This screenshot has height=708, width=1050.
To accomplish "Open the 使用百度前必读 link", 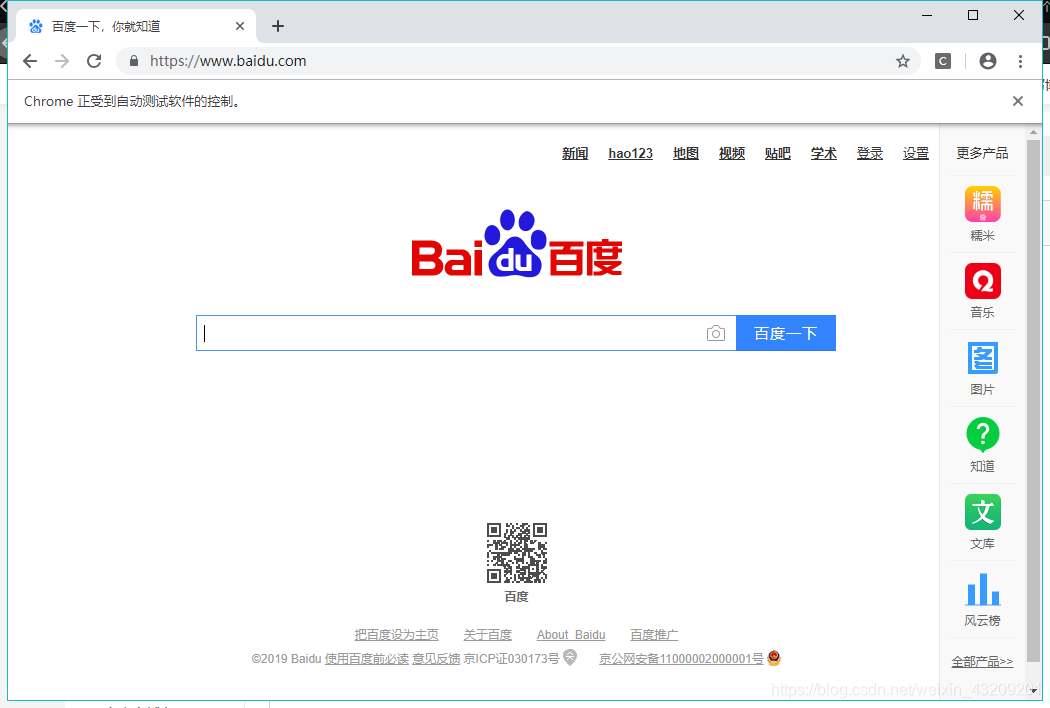I will click(366, 658).
